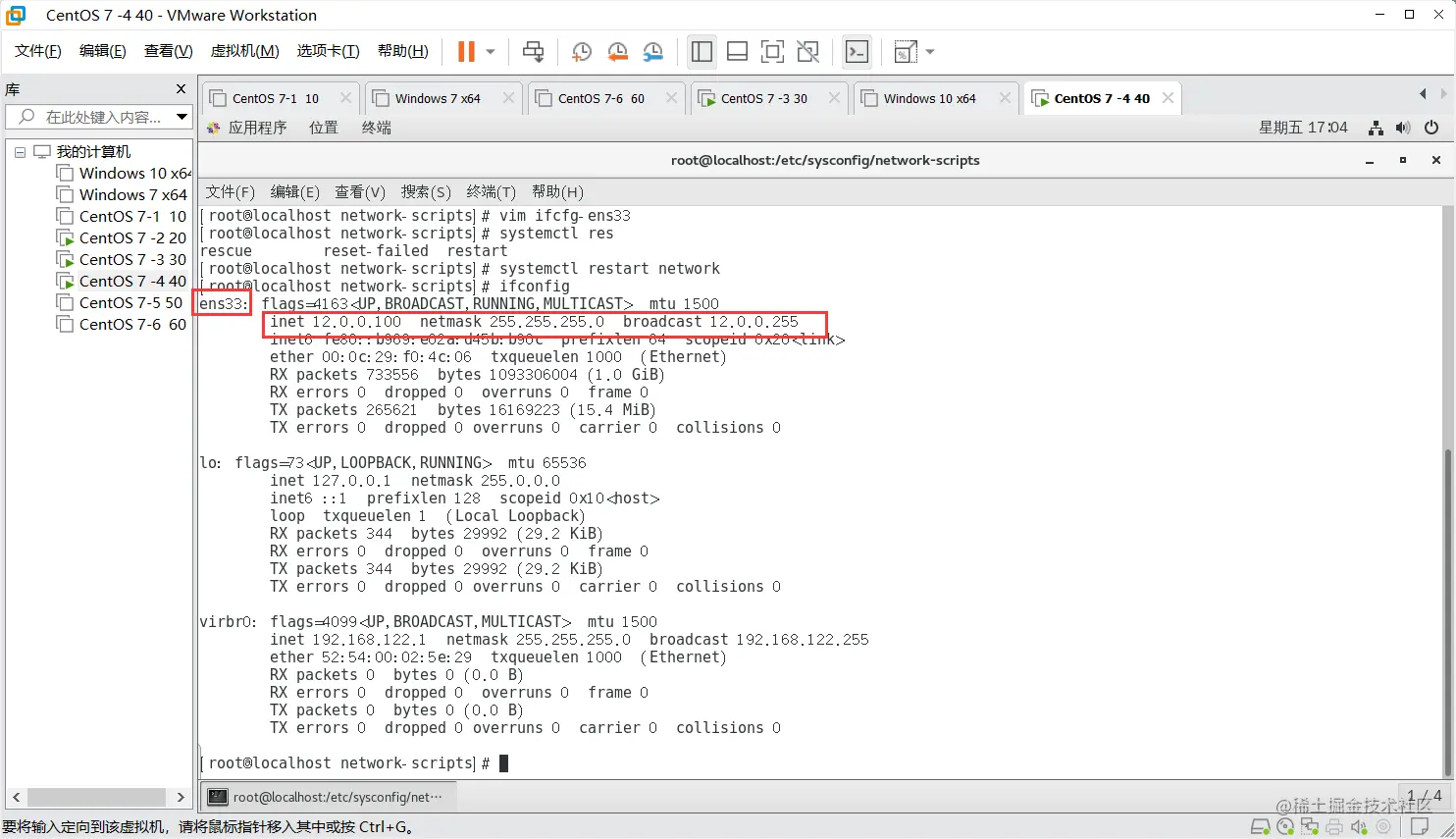Close the Windows 7 x64 tab
Image resolution: width=1456 pixels, height=839 pixels.
coord(508,98)
